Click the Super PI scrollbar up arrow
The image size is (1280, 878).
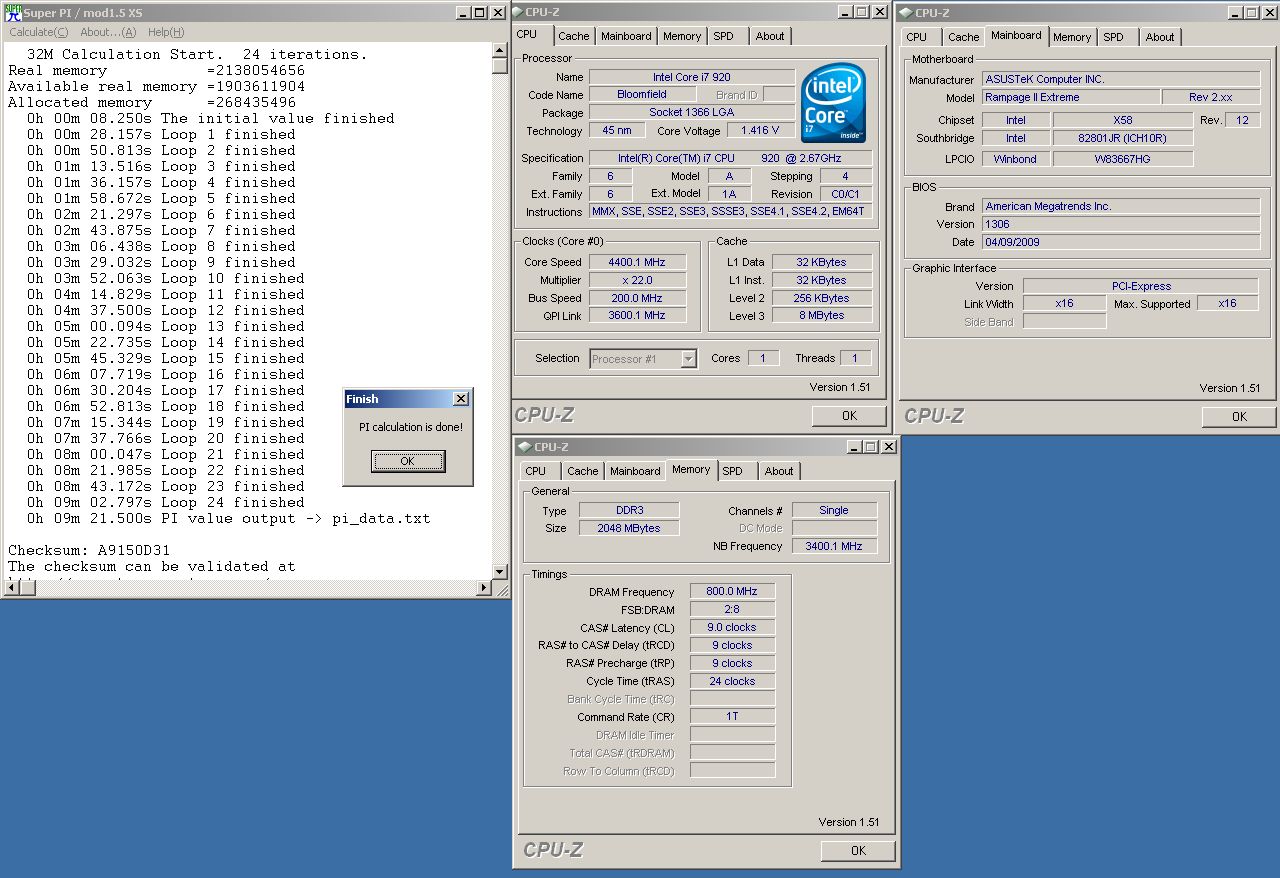click(500, 50)
